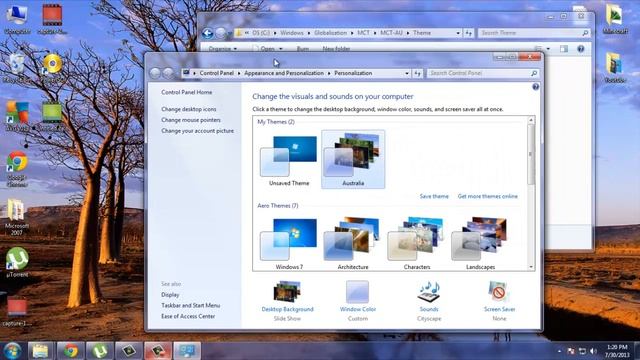This screenshot has height=360, width=640.
Task: Click Get more themes online link
Action: click(488, 196)
